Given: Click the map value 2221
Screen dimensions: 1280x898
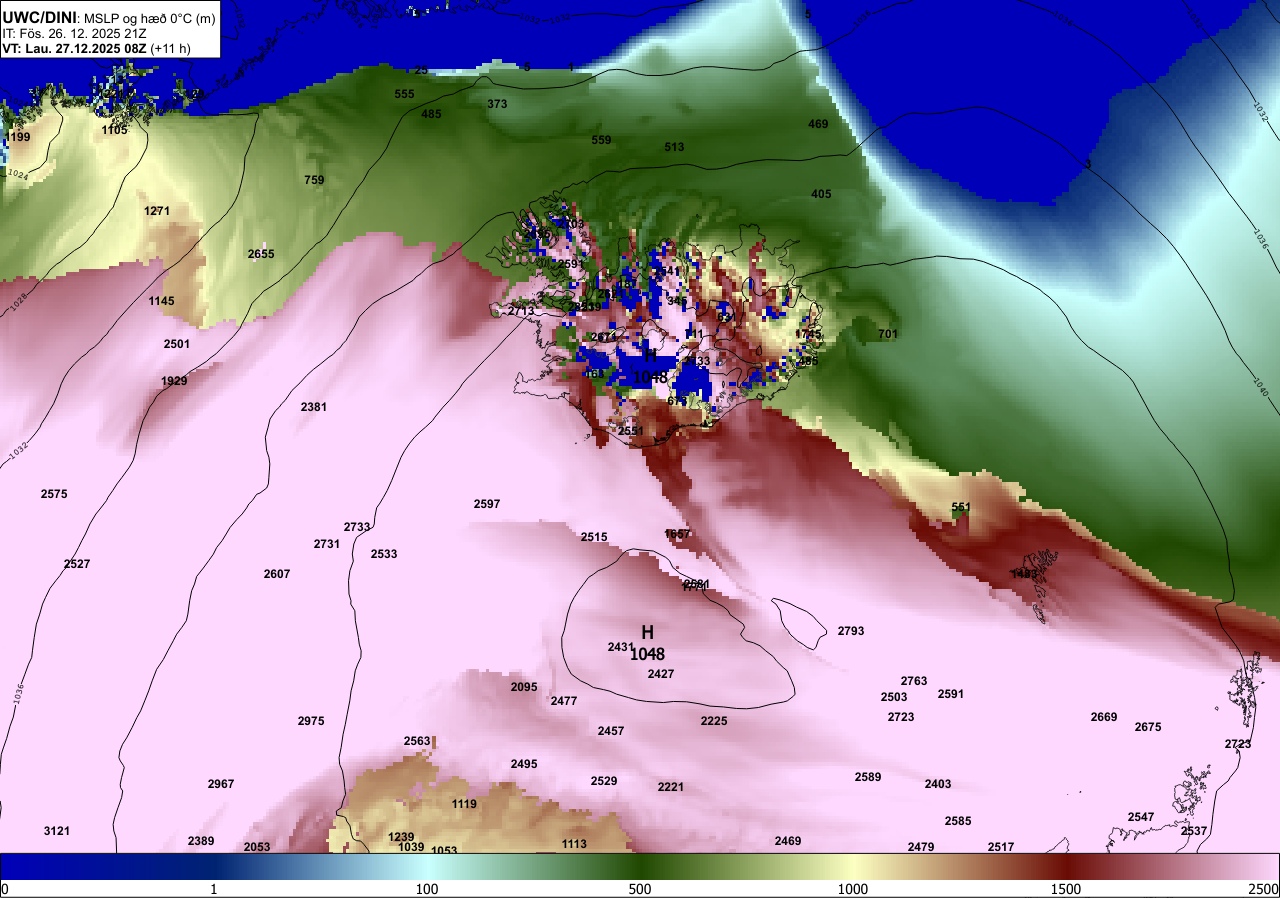Looking at the screenshot, I should click(671, 787).
